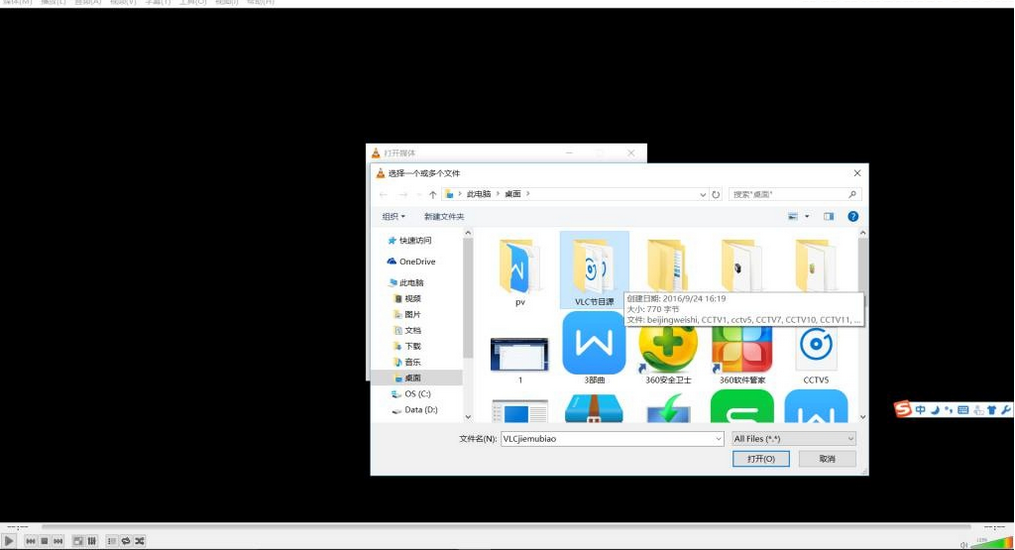Show extended settings equalizer in VLC

[92, 541]
